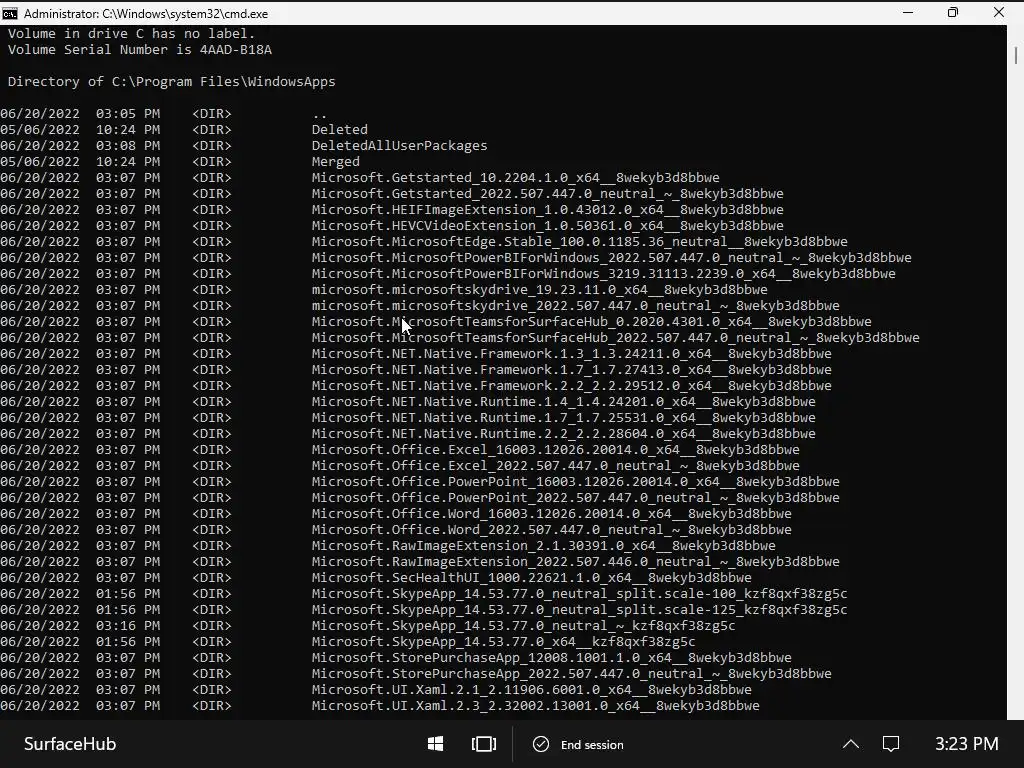The width and height of the screenshot is (1024, 768).
Task: Click MicrosoftPowerBIForWindows_2022.507.447.0 entry
Action: (611, 257)
